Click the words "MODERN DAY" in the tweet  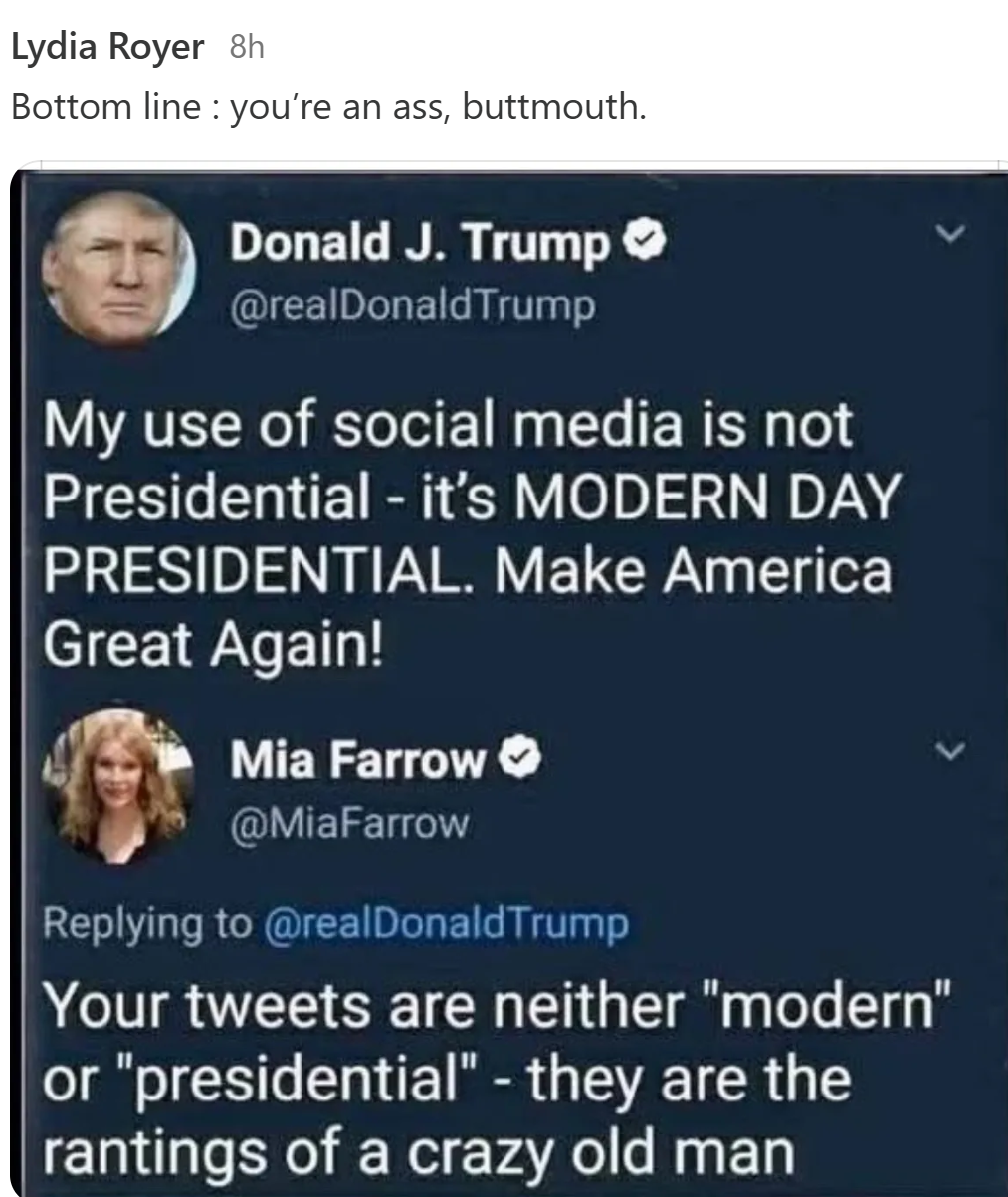tap(707, 498)
